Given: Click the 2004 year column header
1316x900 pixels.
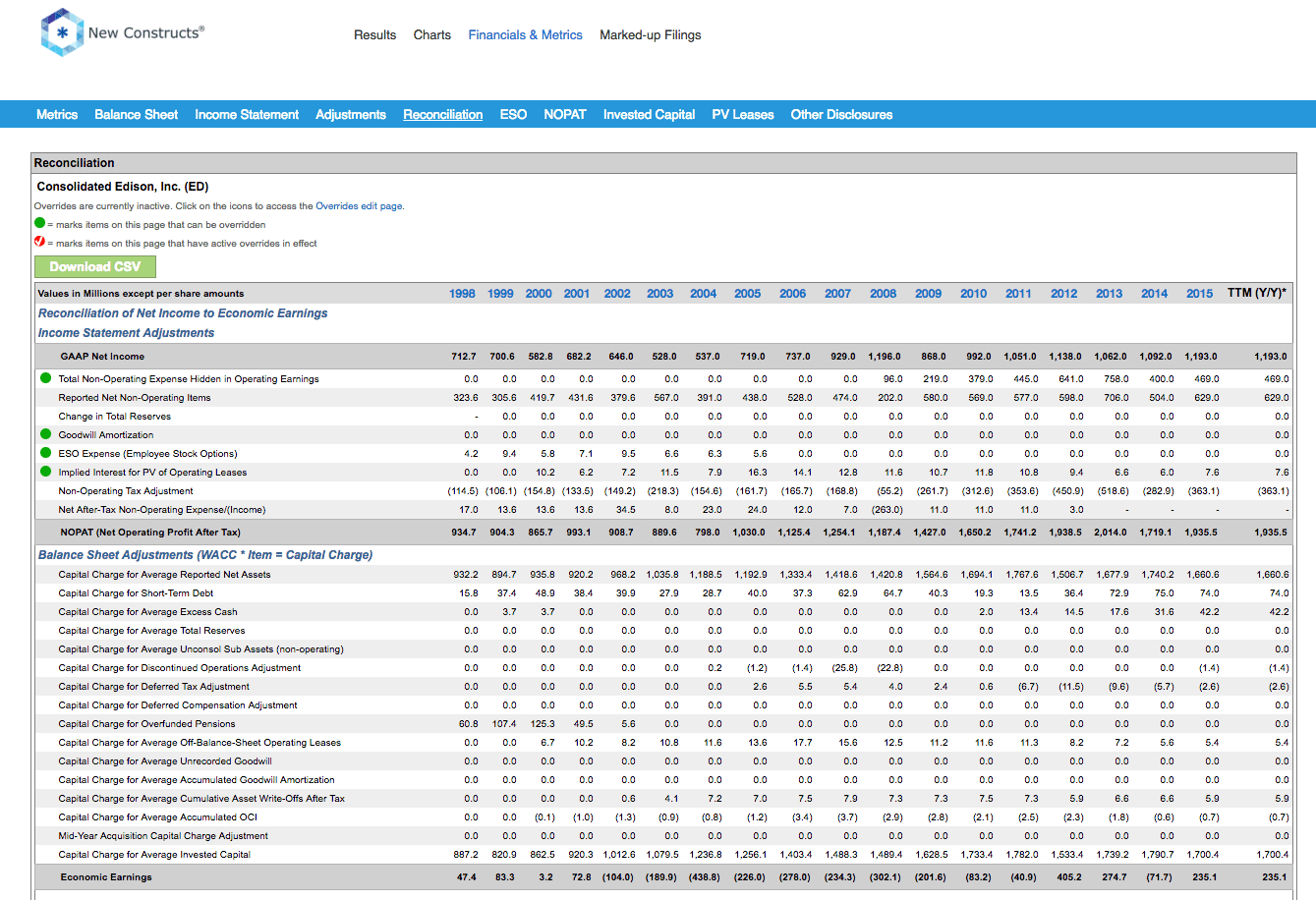Looking at the screenshot, I should (704, 293).
